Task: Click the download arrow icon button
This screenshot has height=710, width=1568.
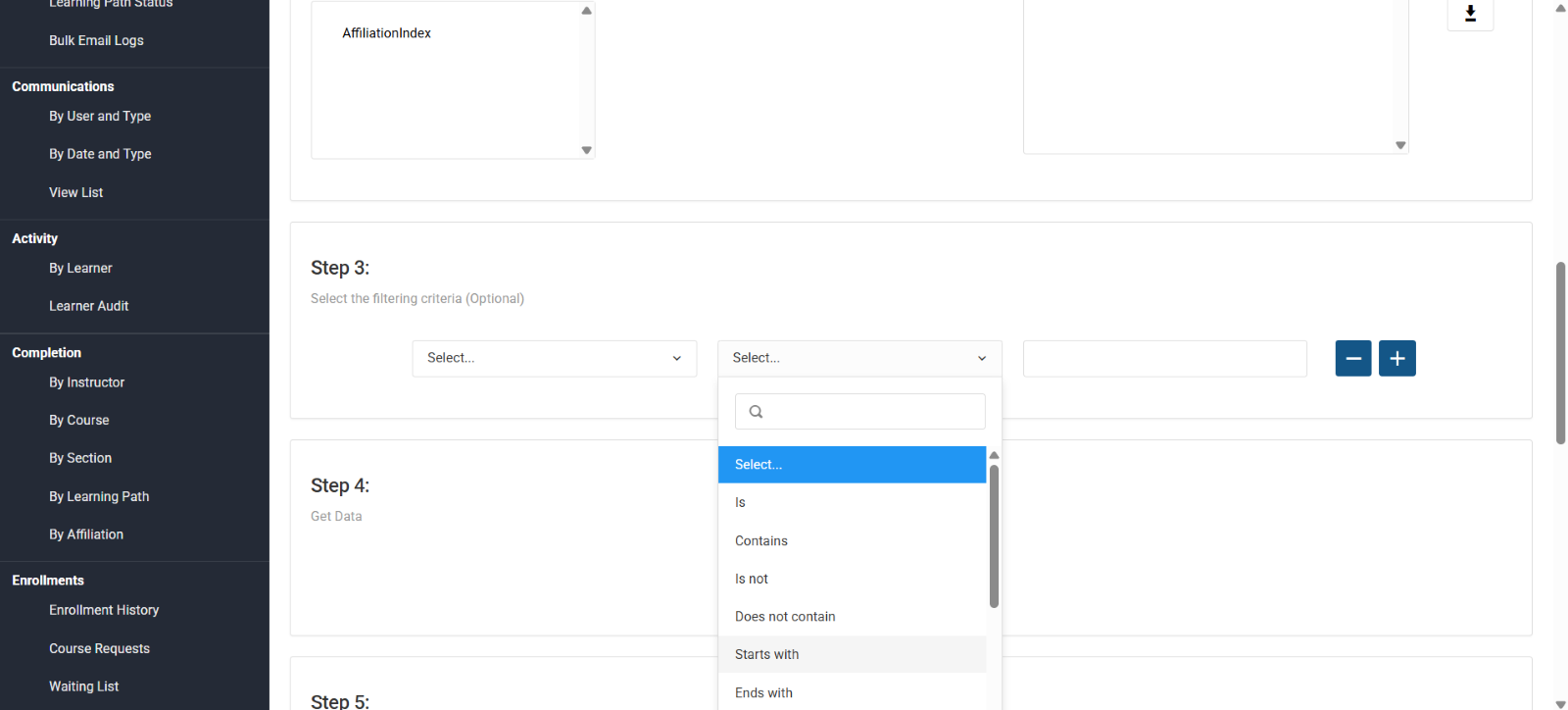Action: pyautogui.click(x=1470, y=14)
